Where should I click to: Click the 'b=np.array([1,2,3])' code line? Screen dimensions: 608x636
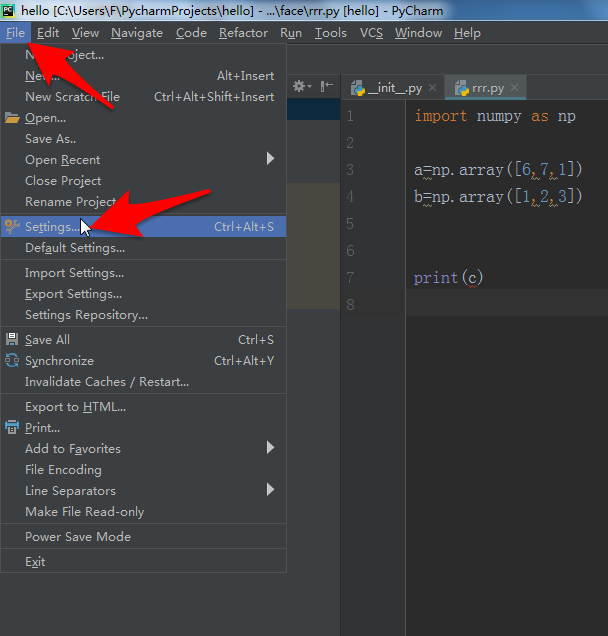click(x=498, y=197)
